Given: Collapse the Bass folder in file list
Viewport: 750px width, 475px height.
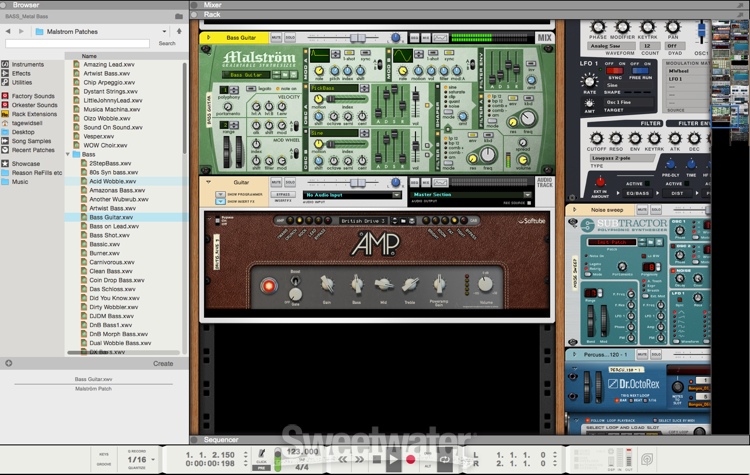Looking at the screenshot, I should (x=68, y=155).
